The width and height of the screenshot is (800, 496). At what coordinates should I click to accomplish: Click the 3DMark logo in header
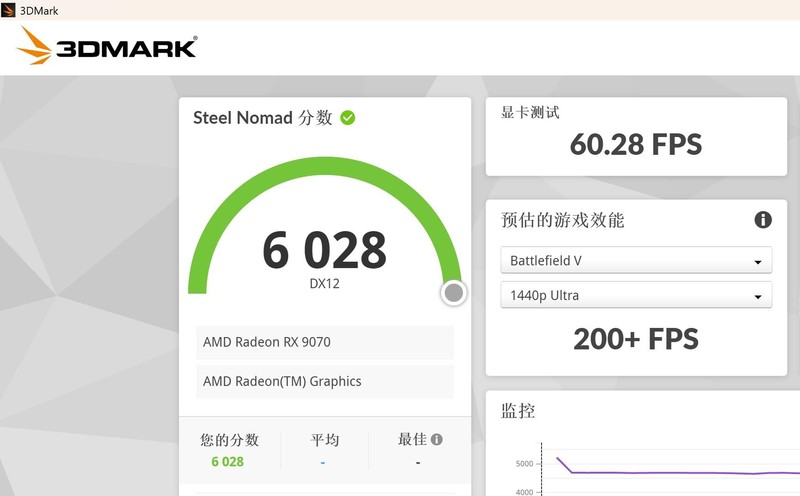[107, 45]
